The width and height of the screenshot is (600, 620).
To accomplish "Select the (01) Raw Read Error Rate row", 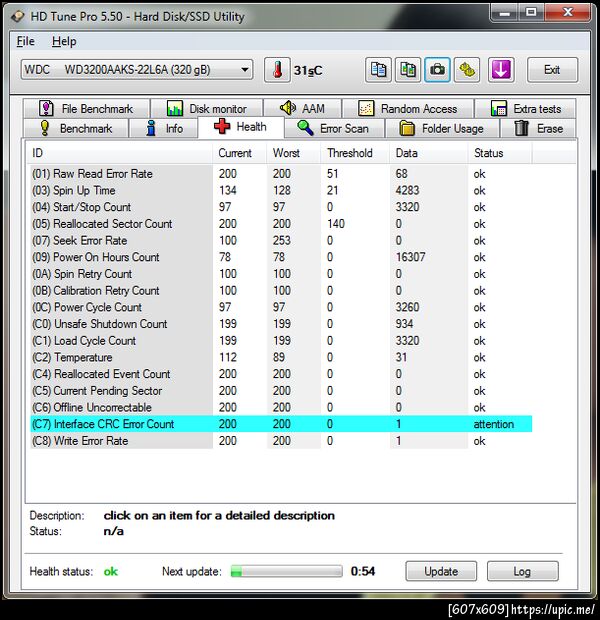I will (281, 174).
